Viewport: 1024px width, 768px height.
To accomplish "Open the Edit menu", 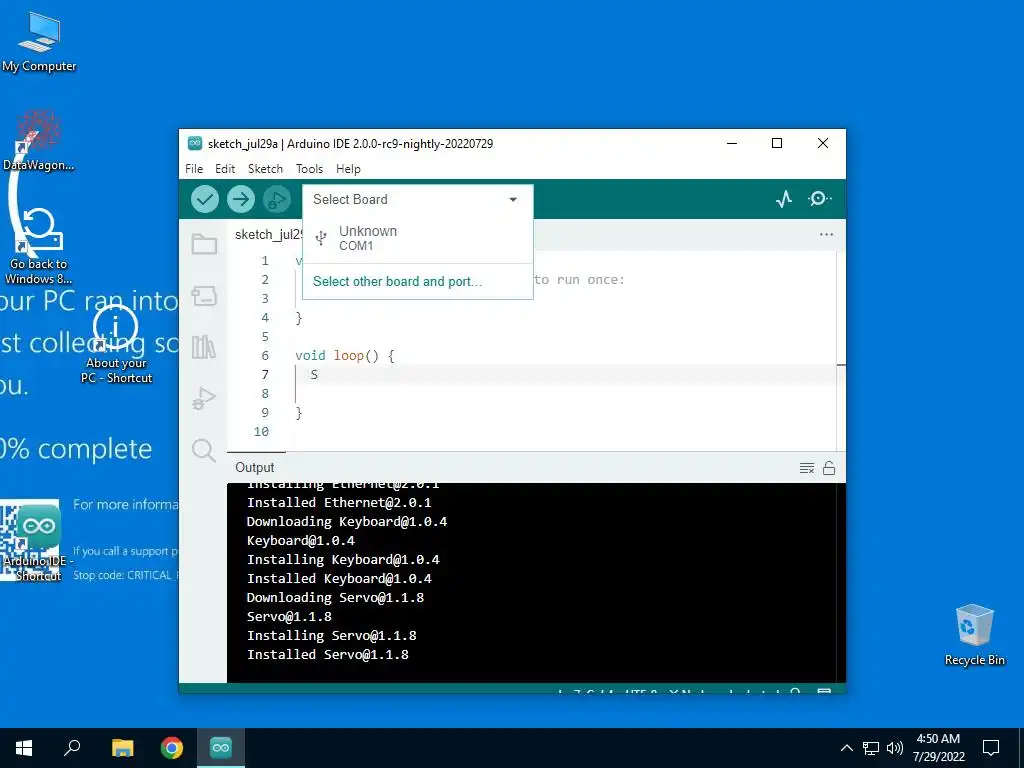I will [x=225, y=168].
